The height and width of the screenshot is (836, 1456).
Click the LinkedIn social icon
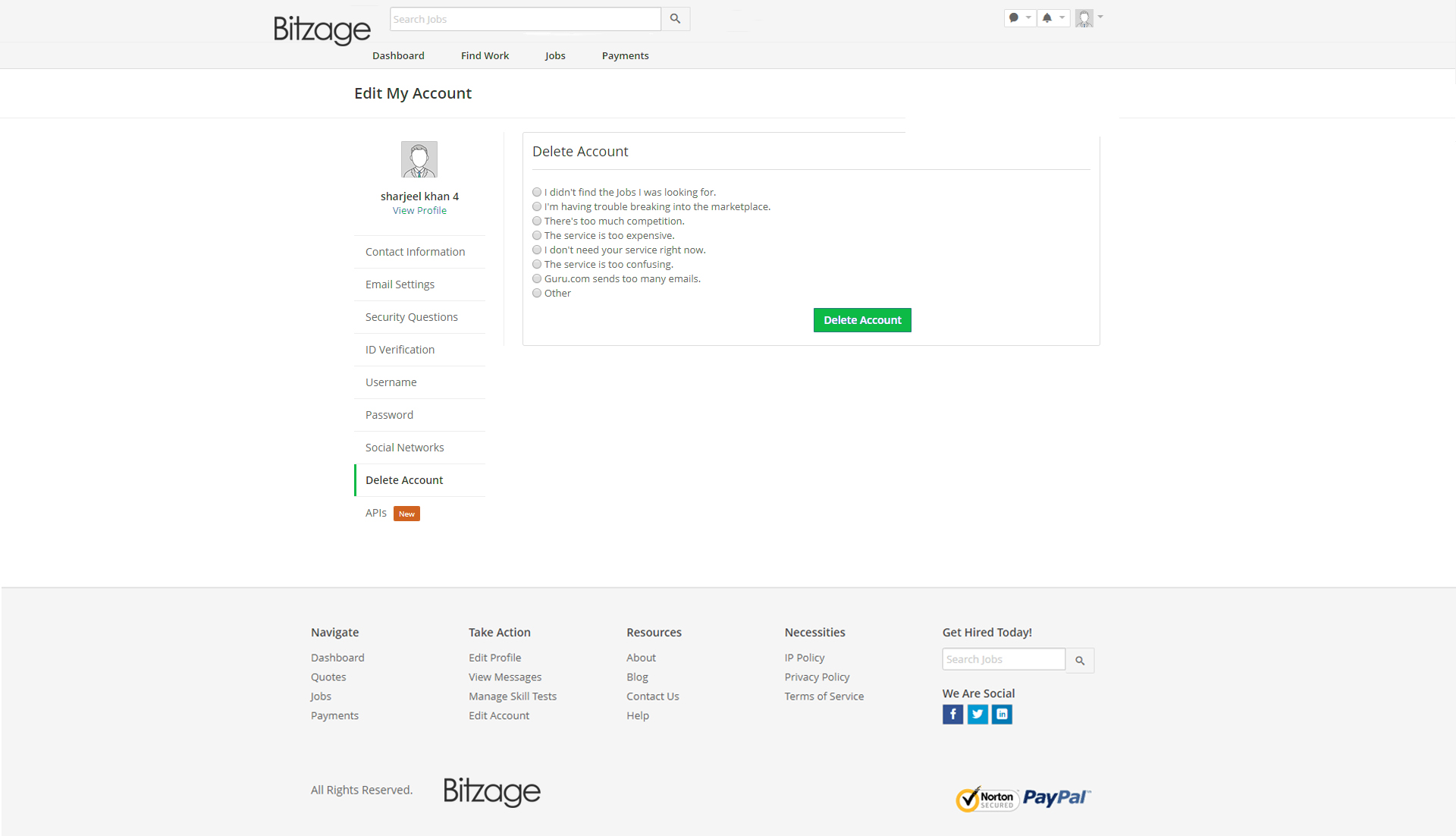(x=1002, y=714)
